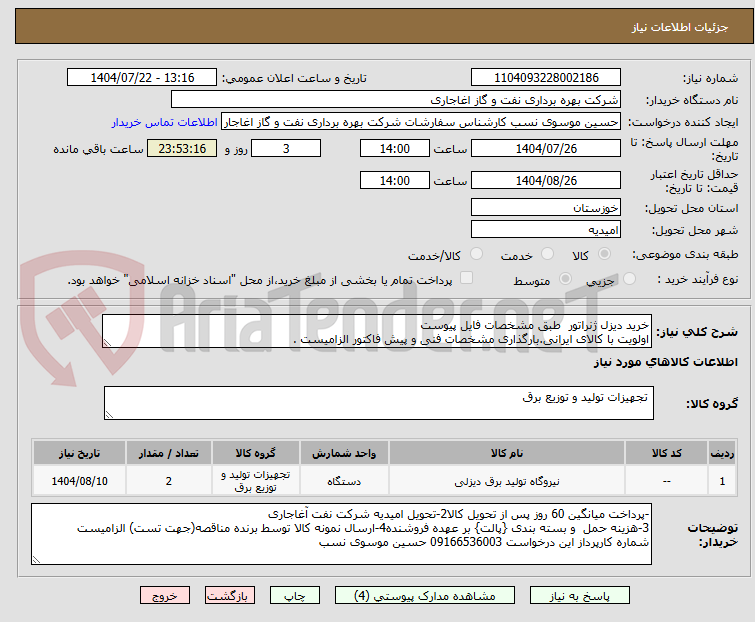Click the request creator field حسین موسوی نسب
Image resolution: width=755 pixels, height=622 pixels.
pos(421,122)
